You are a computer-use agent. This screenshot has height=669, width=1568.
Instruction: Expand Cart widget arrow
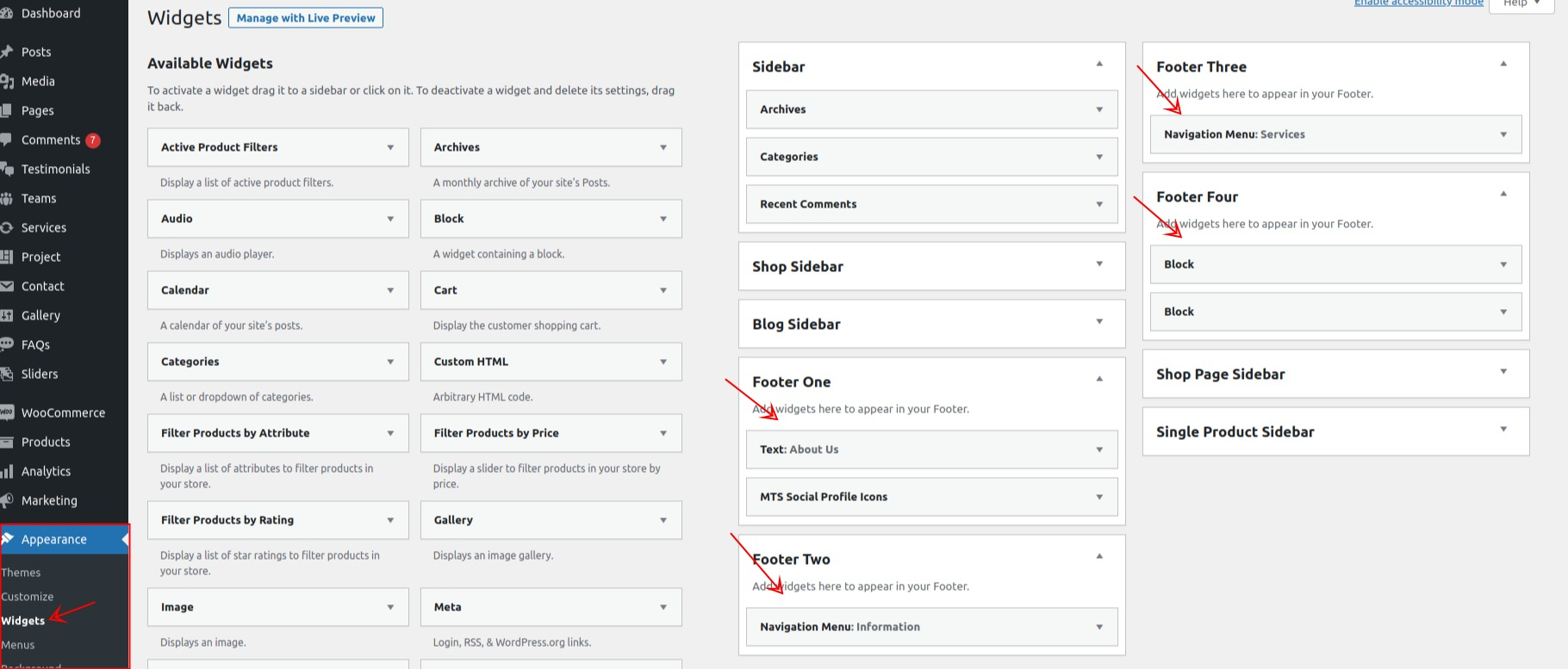pyautogui.click(x=663, y=290)
